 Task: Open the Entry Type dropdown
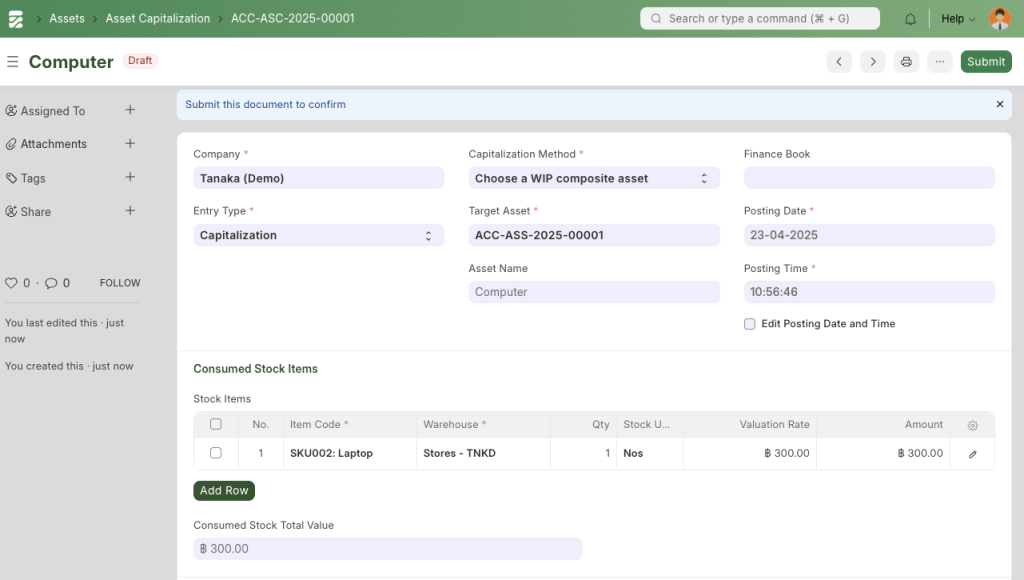(318, 235)
